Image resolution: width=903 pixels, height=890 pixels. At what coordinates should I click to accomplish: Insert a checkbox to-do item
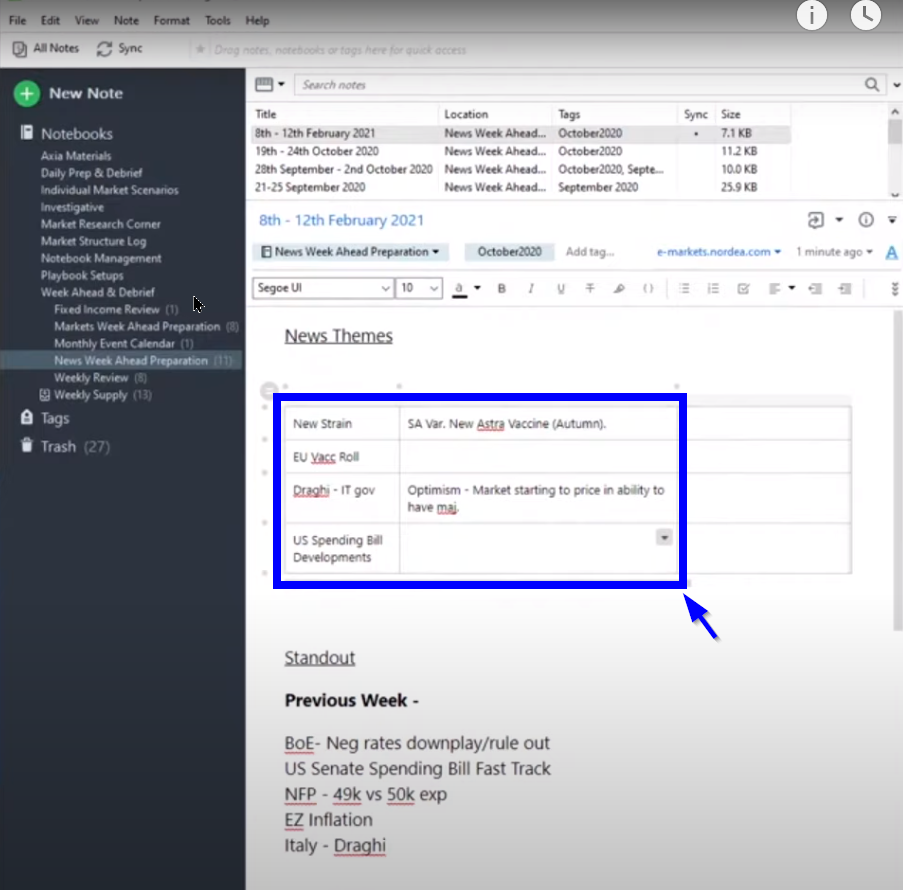(x=743, y=289)
